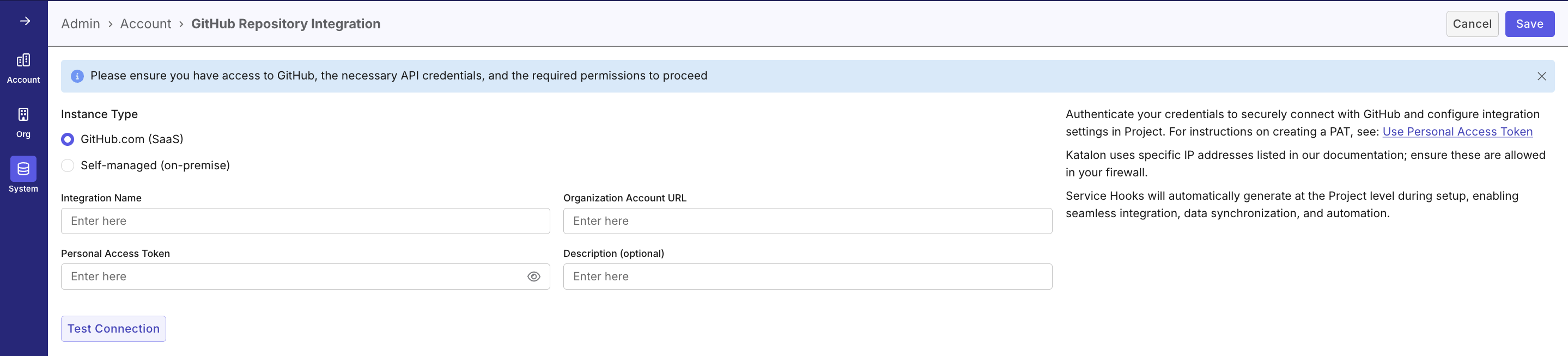Click the Integration Name label

pyautogui.click(x=101, y=198)
